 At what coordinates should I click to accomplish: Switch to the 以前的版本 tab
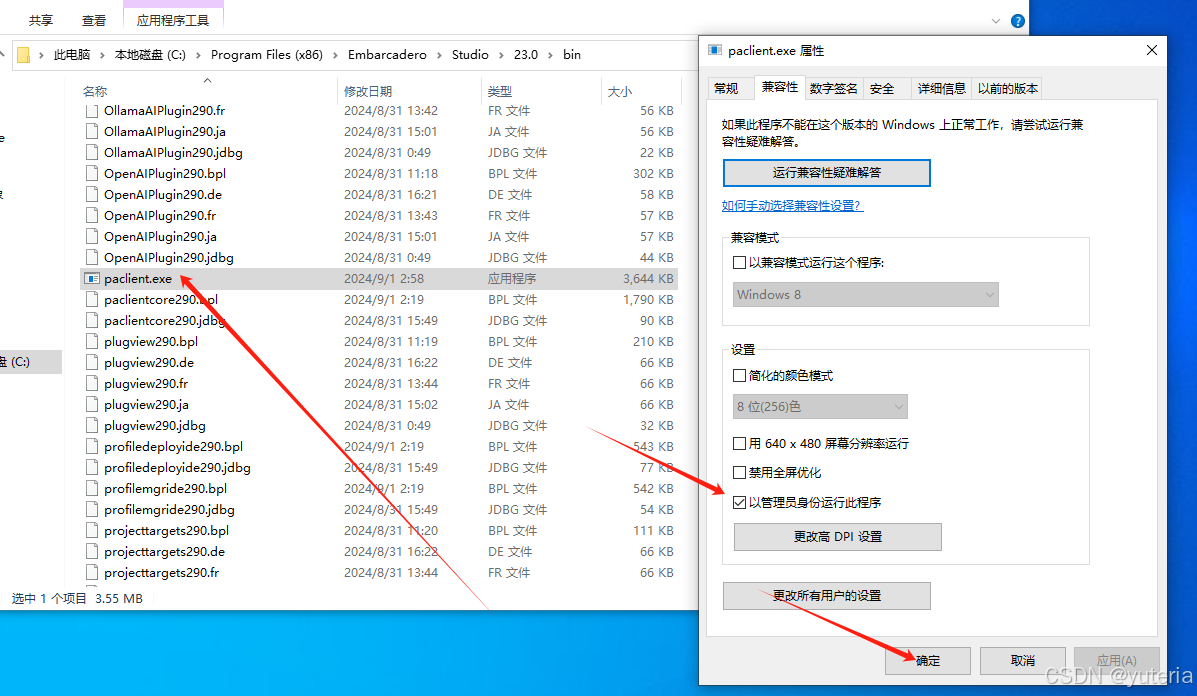1008,89
